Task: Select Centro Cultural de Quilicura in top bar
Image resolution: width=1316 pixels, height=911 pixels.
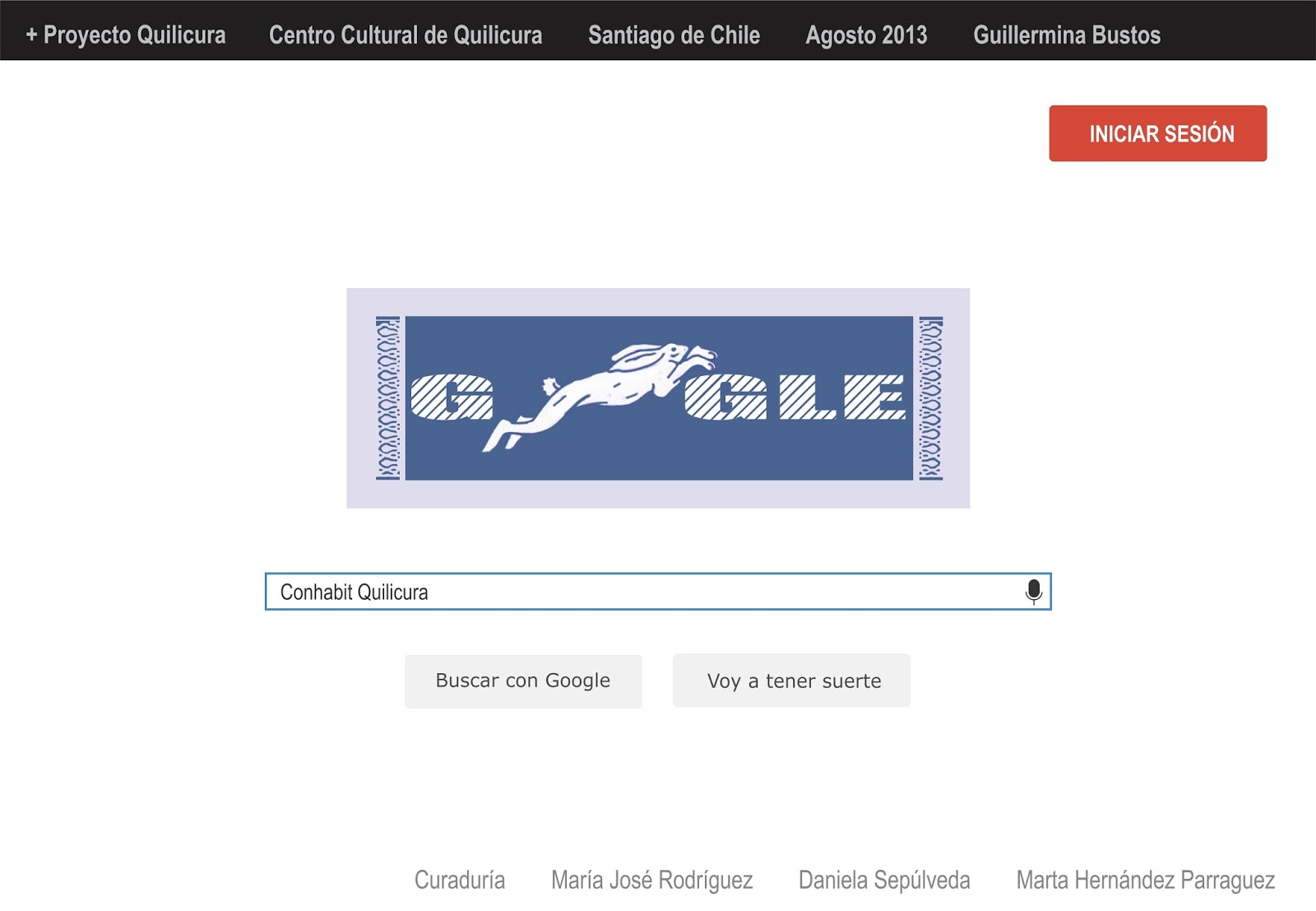Action: (x=405, y=35)
